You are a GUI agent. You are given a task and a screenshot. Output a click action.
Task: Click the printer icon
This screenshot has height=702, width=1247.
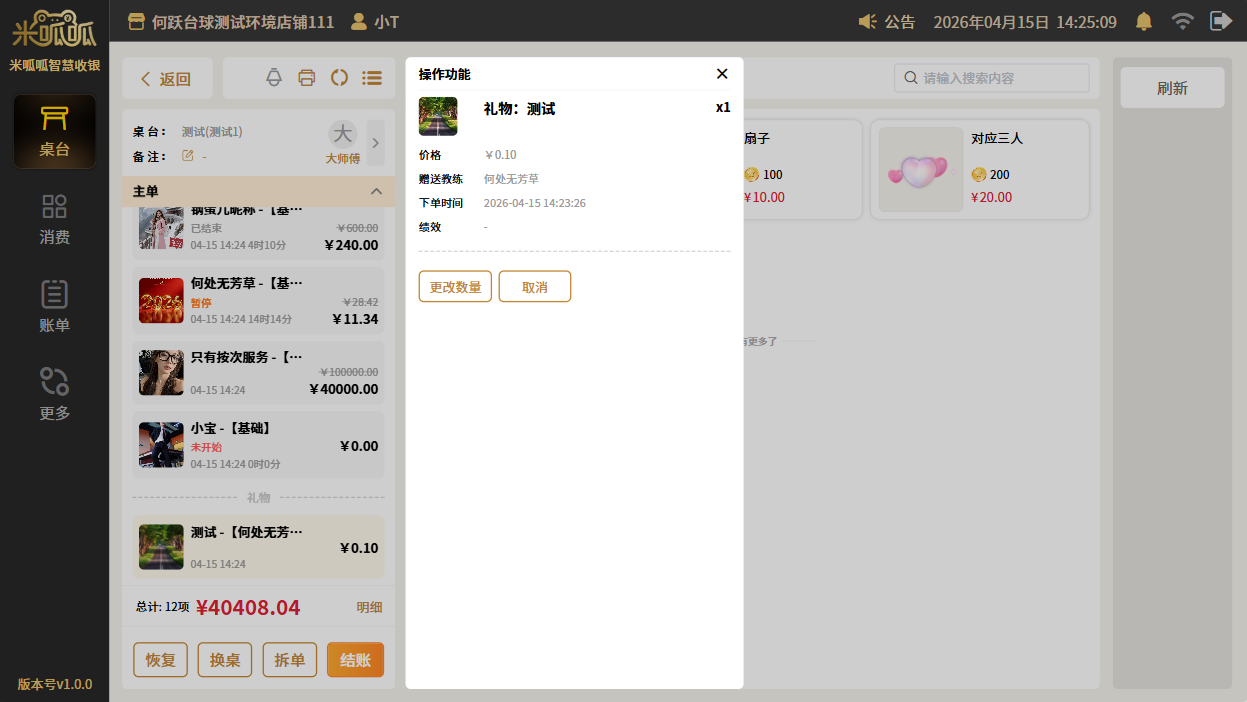tap(307, 78)
